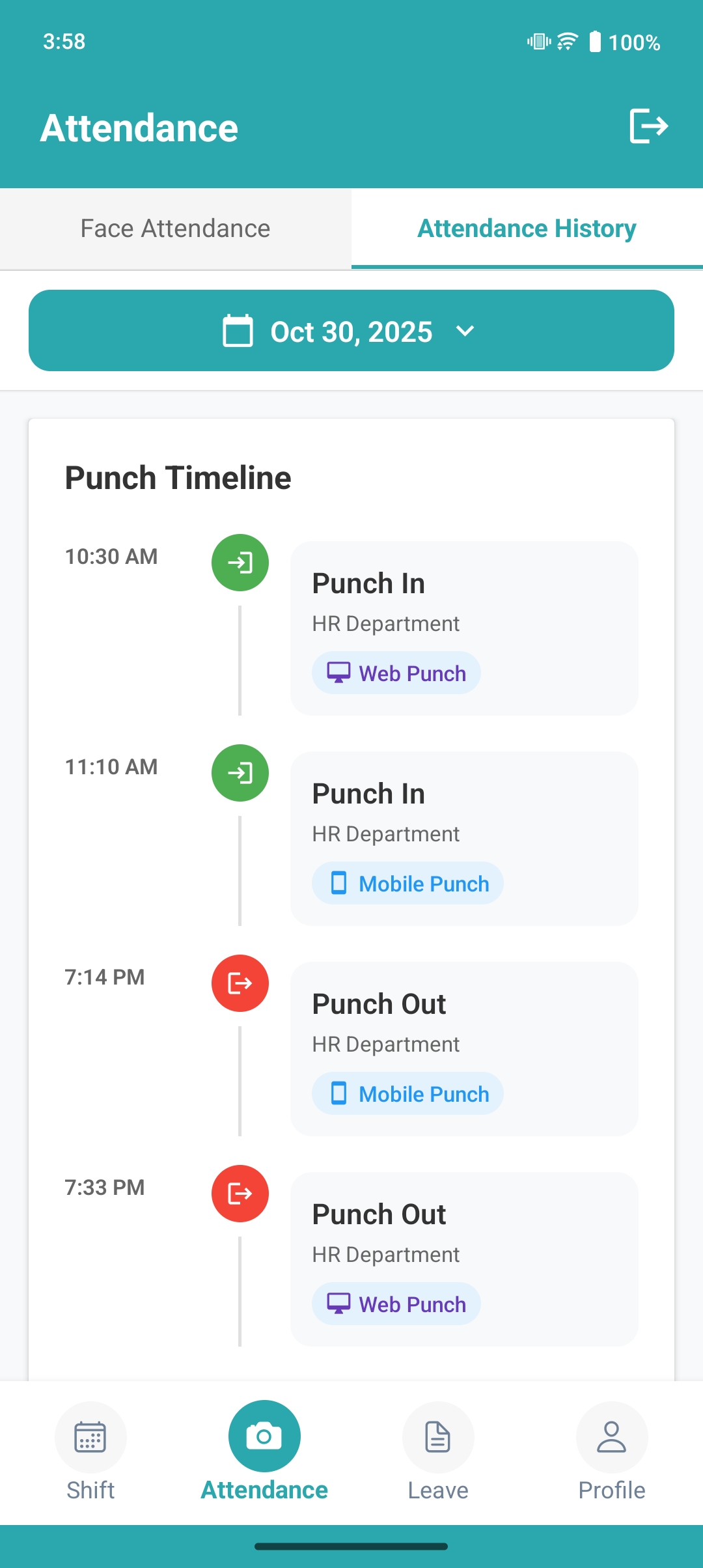This screenshot has height=1568, width=703.
Task: Open the Shift calendar icon
Action: pyautogui.click(x=90, y=1436)
